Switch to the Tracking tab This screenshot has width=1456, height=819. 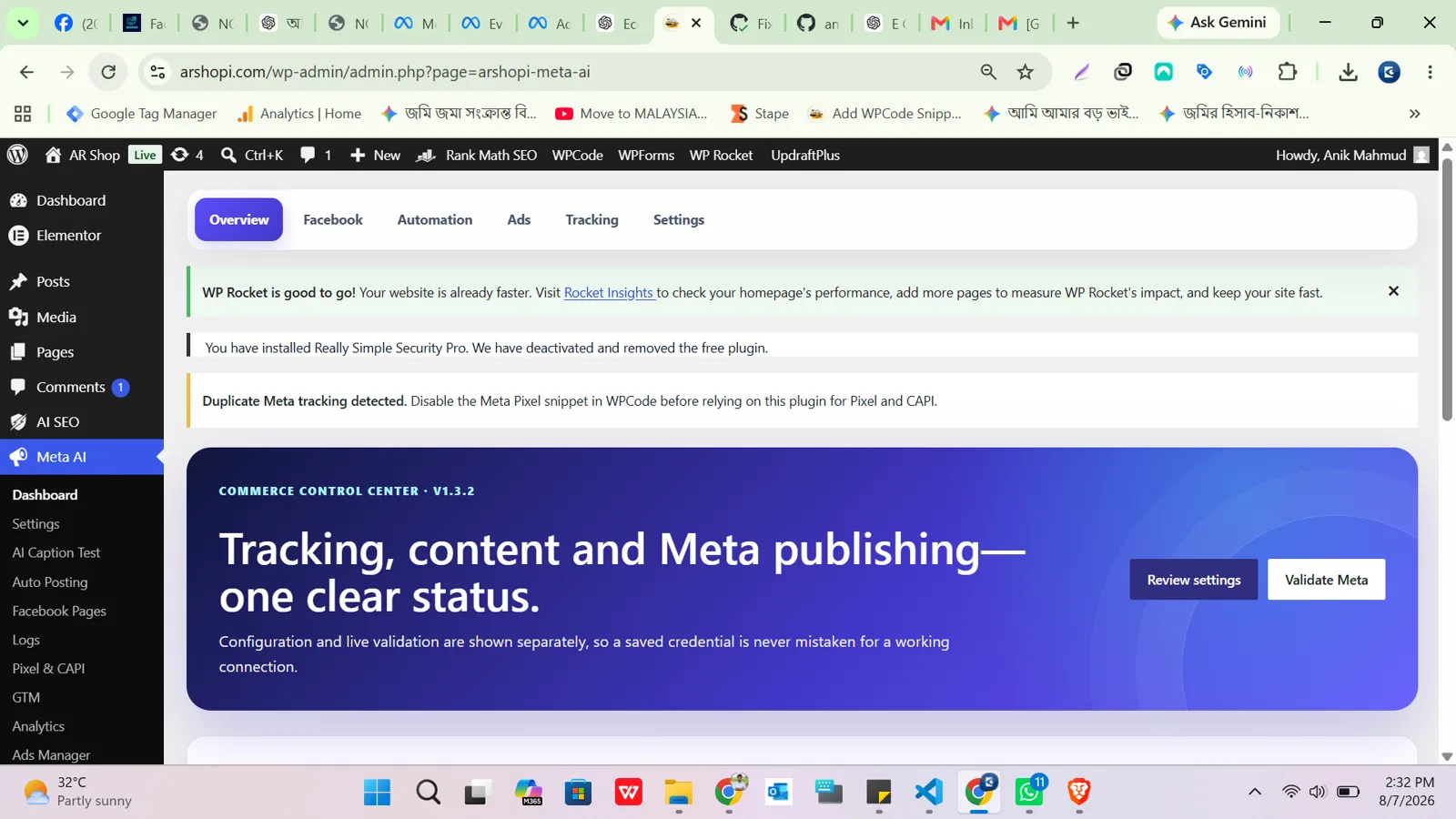(x=591, y=219)
